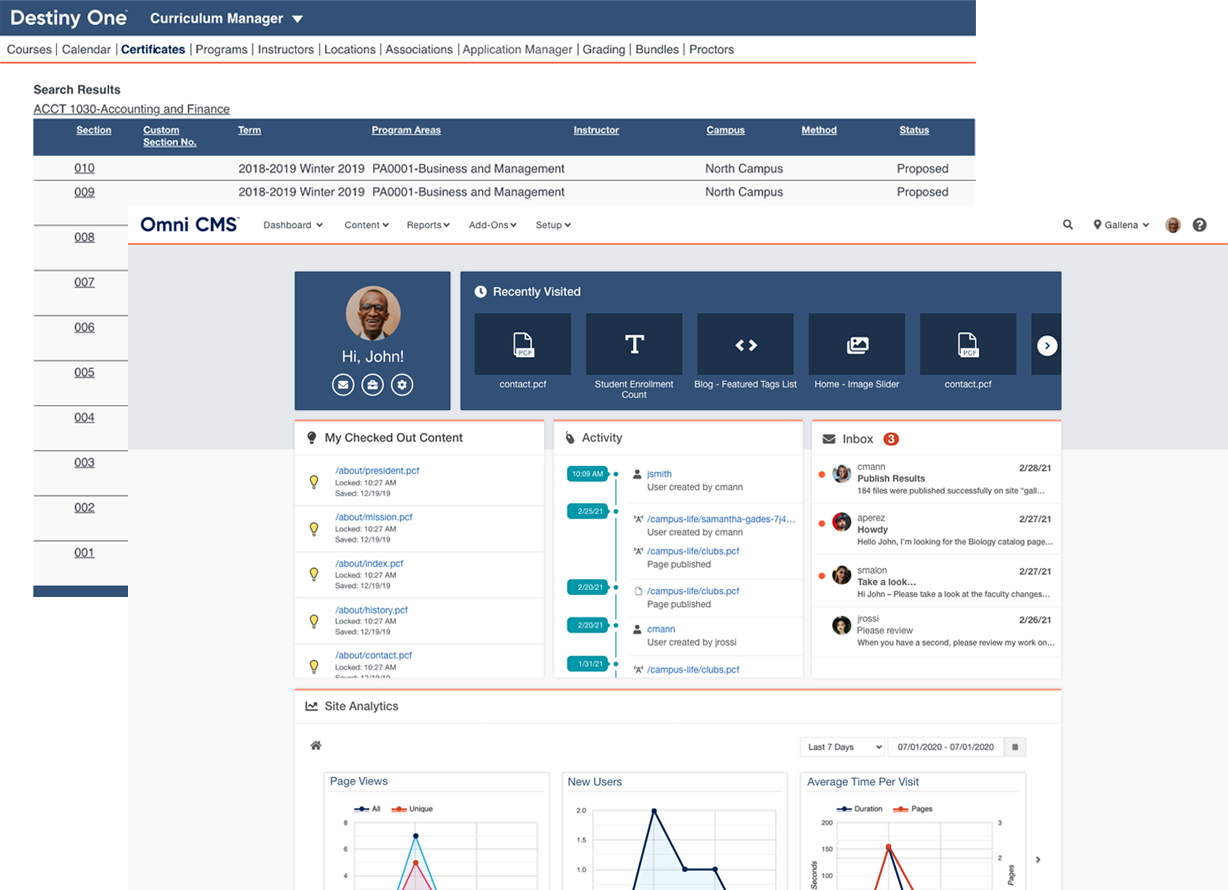Image resolution: width=1228 pixels, height=890 pixels.
Task: Click the envelope icon under Hi, John!
Action: tap(343, 384)
